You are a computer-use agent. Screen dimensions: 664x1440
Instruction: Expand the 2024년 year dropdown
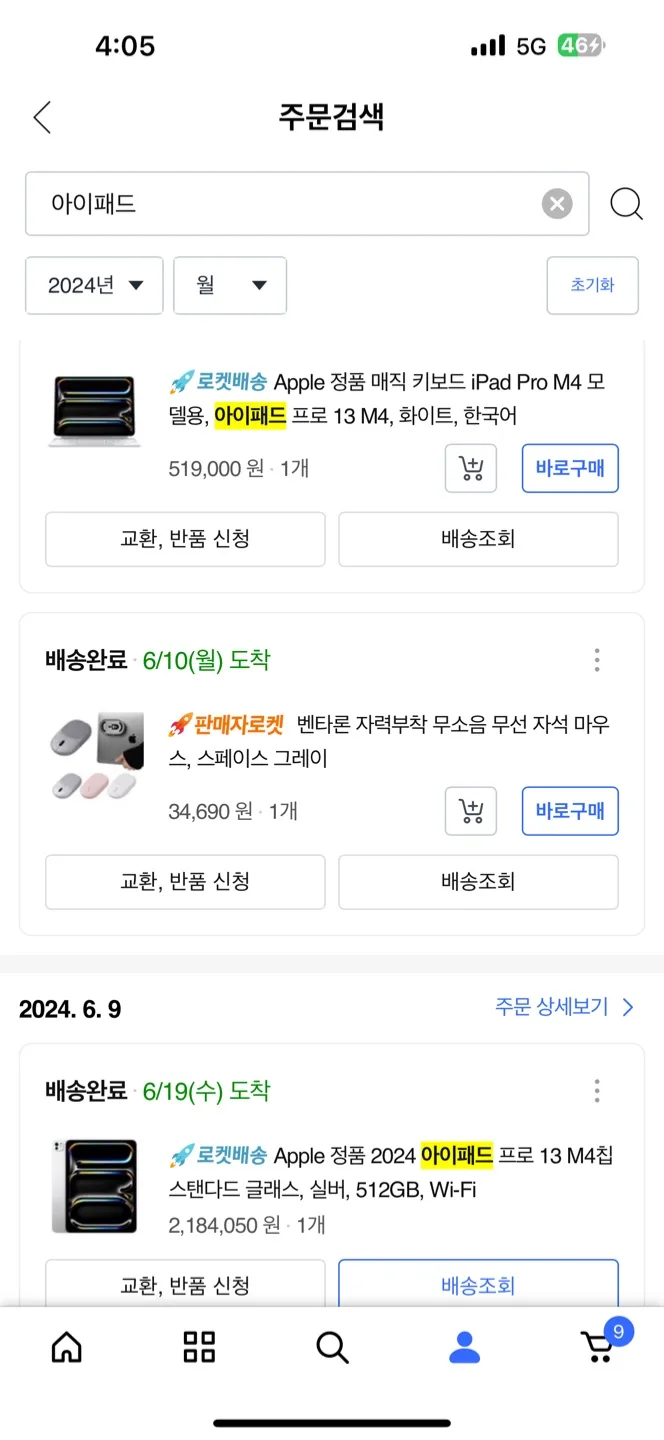pos(94,286)
